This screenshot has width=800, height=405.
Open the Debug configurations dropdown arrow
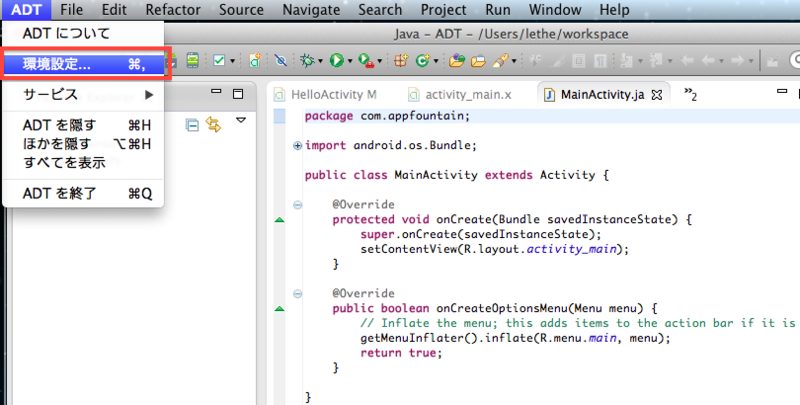[x=320, y=61]
